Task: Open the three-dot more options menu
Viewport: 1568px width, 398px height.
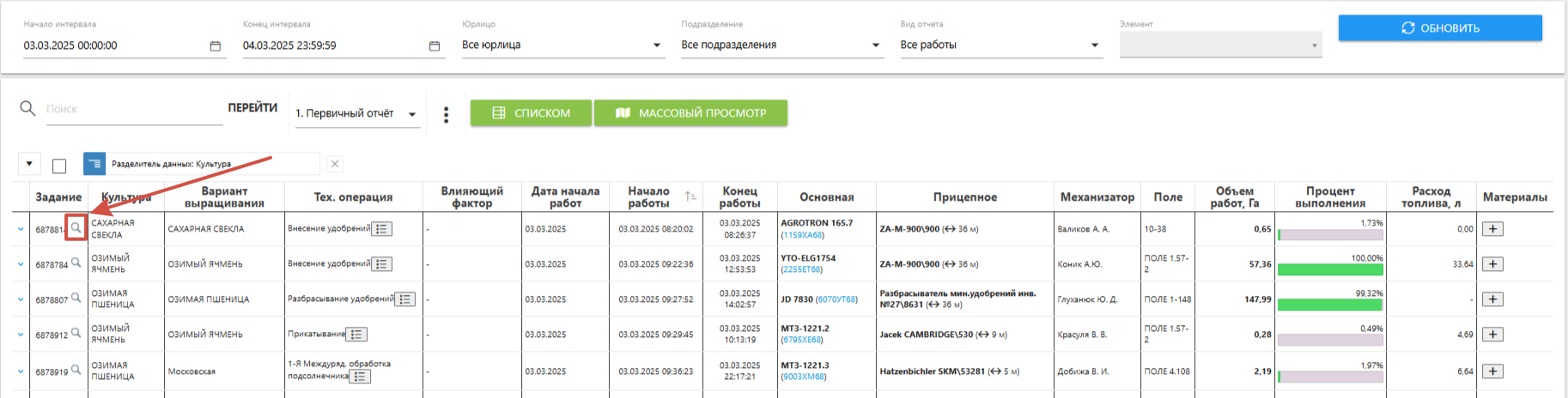Action: [x=446, y=114]
